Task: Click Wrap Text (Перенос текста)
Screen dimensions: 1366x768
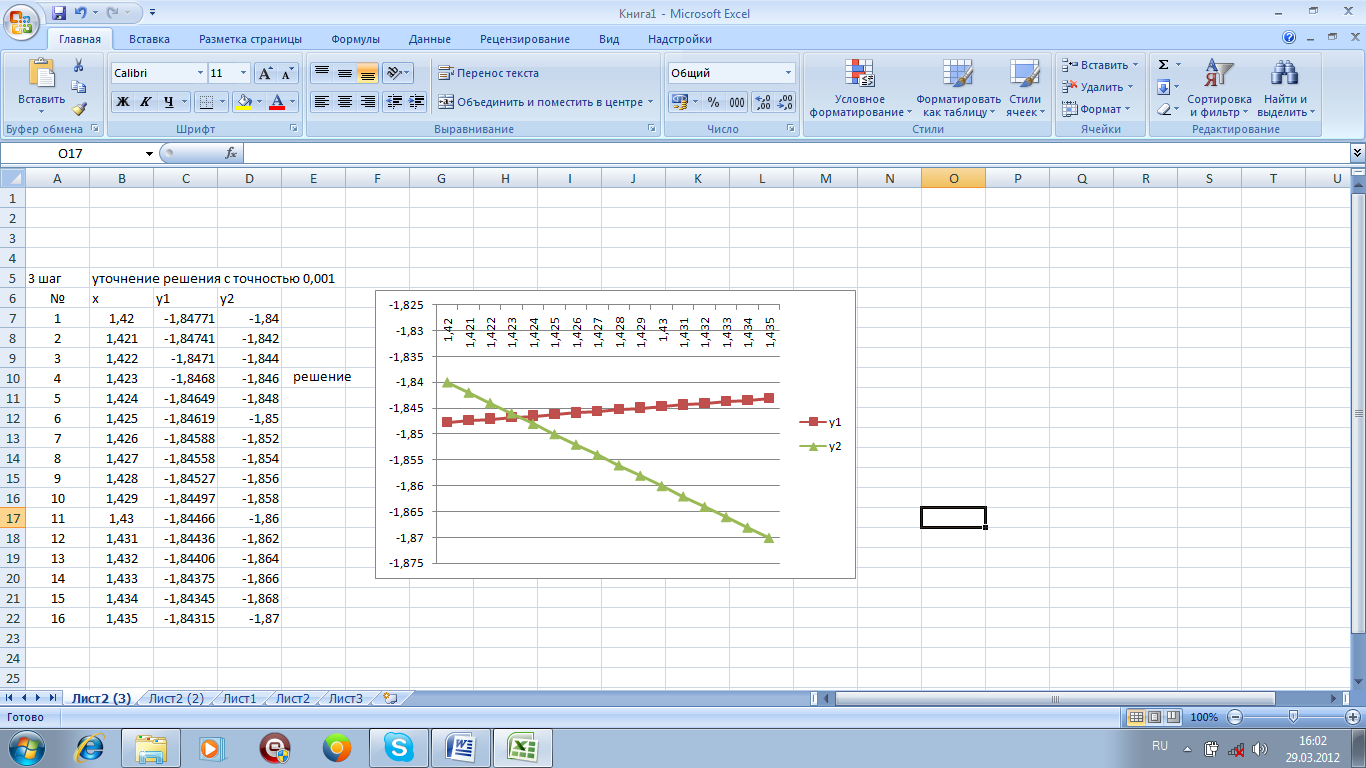Action: tap(488, 73)
